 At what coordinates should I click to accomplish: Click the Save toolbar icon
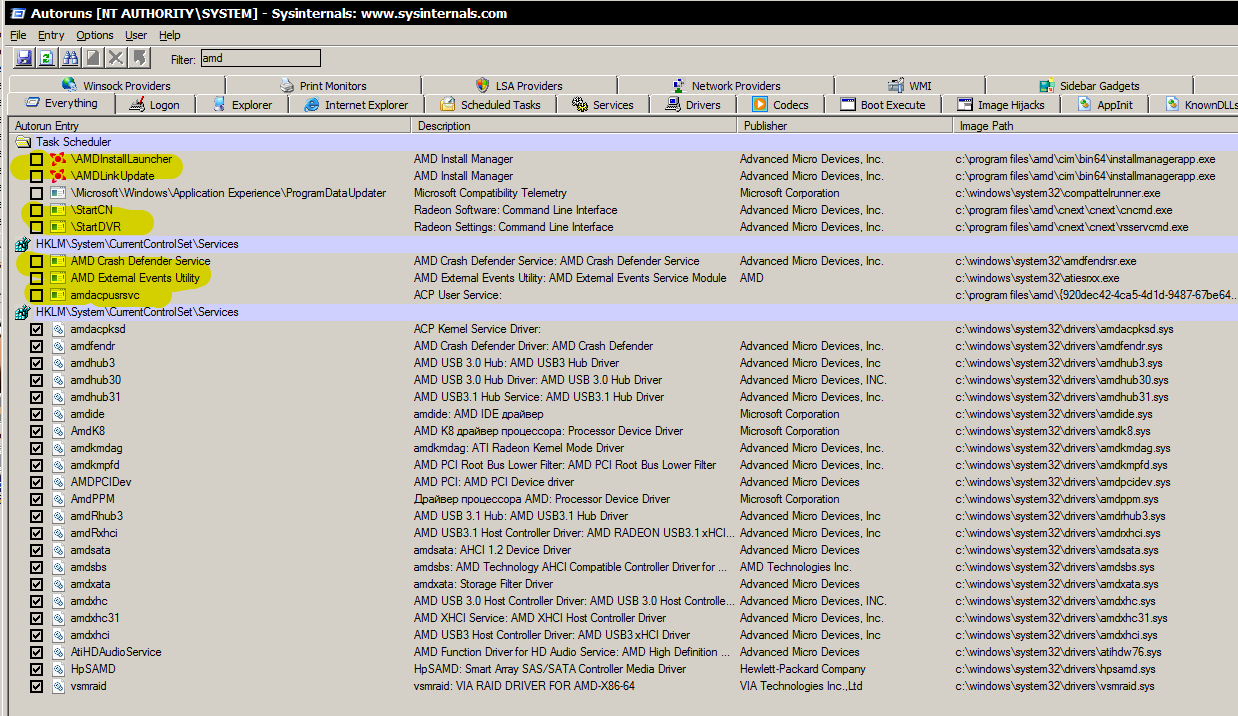coord(24,58)
